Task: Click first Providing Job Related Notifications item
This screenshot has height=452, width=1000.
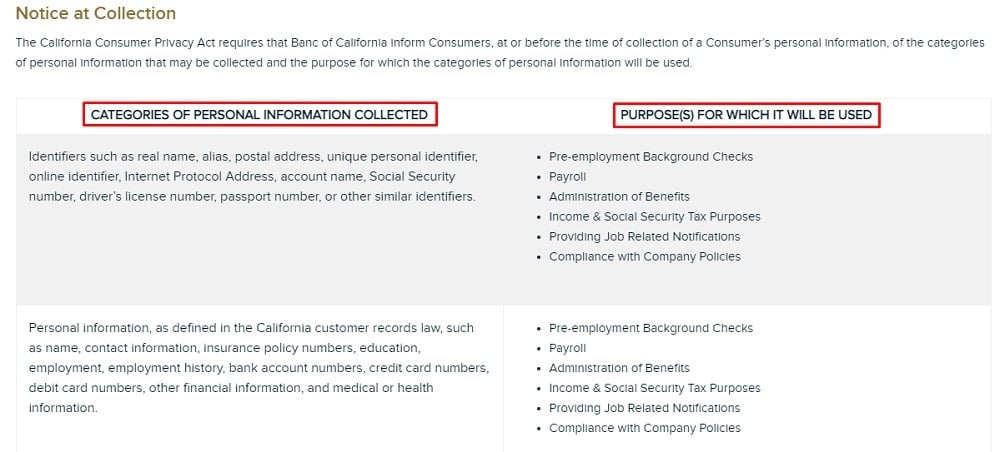Action: (x=644, y=237)
